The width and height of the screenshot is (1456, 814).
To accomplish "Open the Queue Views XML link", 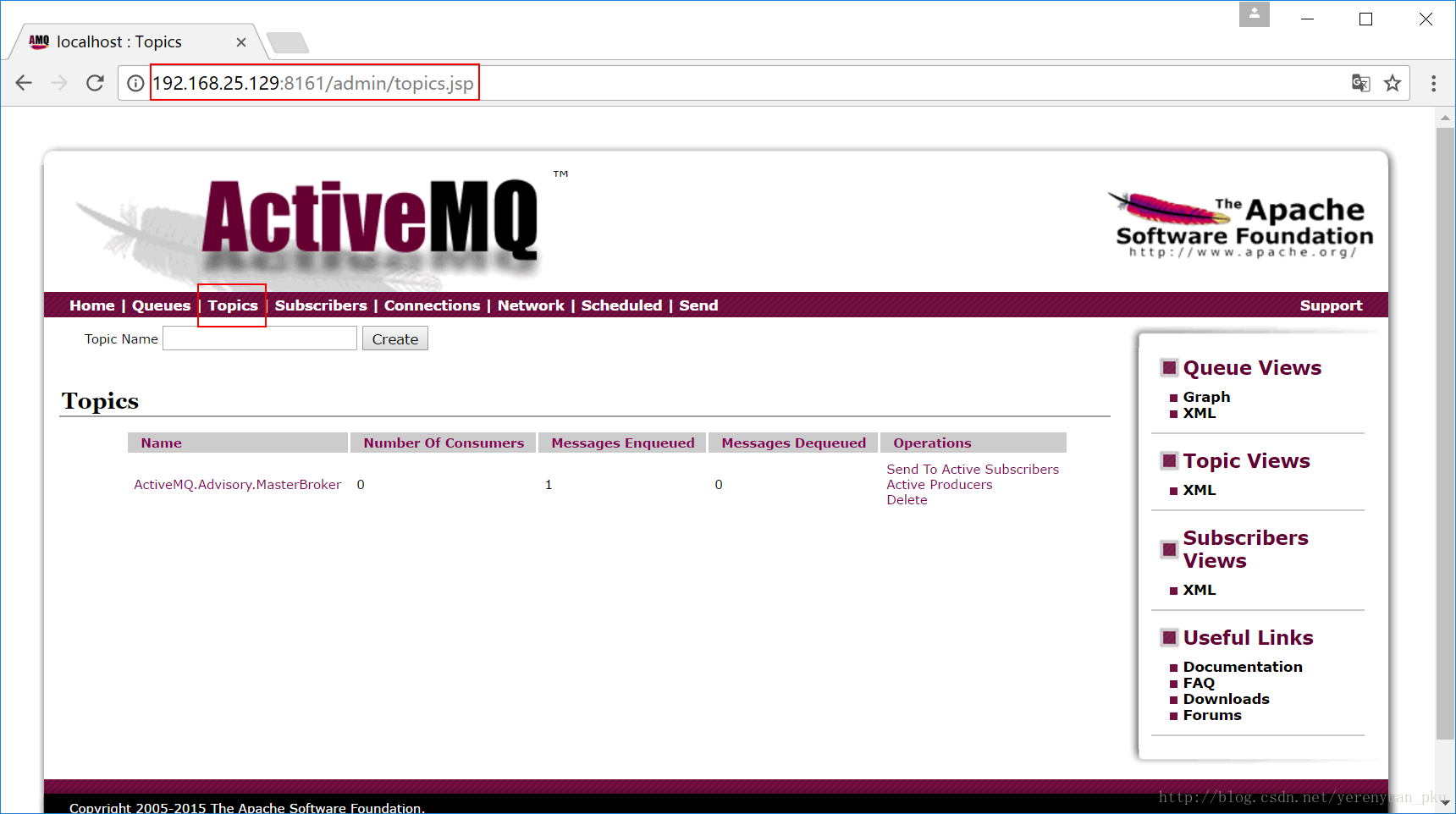I will click(x=1200, y=413).
